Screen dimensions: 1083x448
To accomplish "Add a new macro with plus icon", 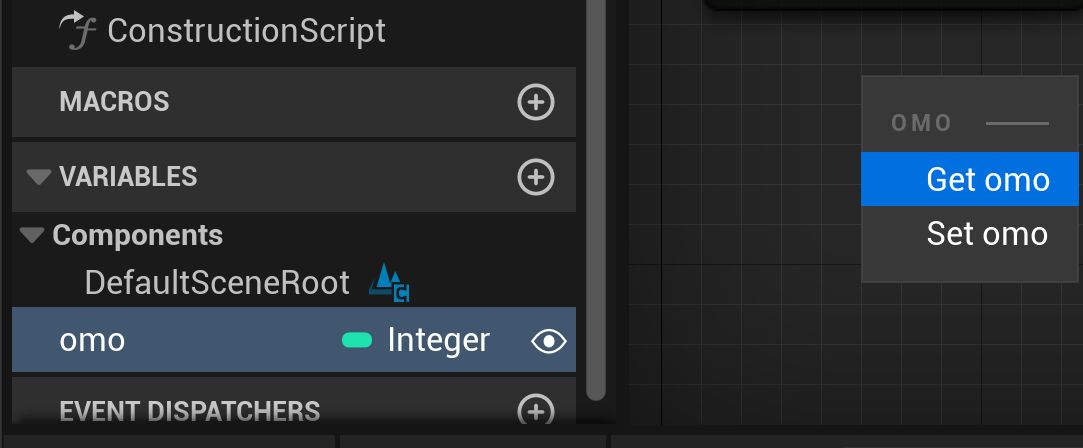I will (536, 102).
